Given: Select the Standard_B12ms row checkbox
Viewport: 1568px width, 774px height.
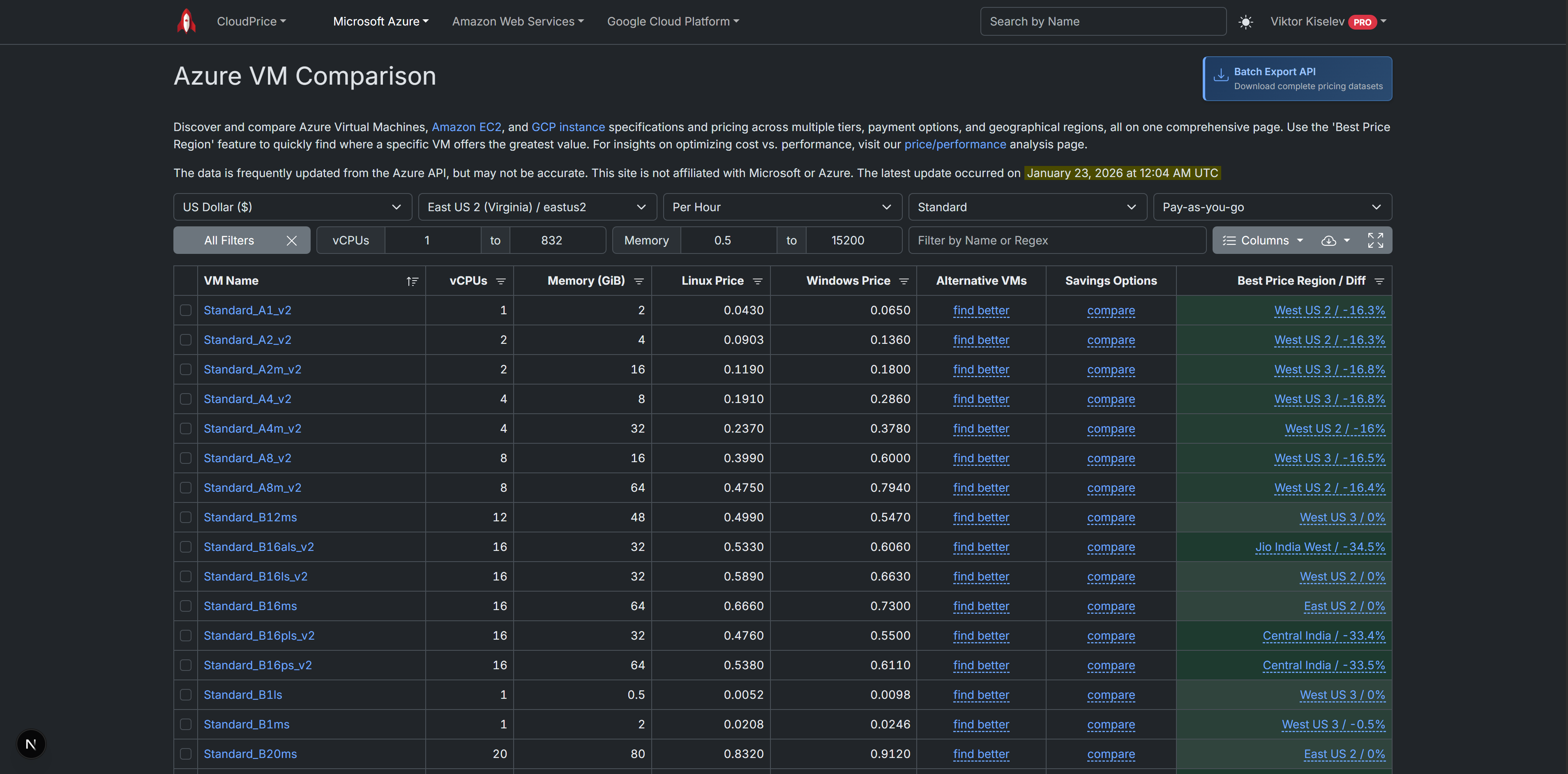Looking at the screenshot, I should 186,517.
